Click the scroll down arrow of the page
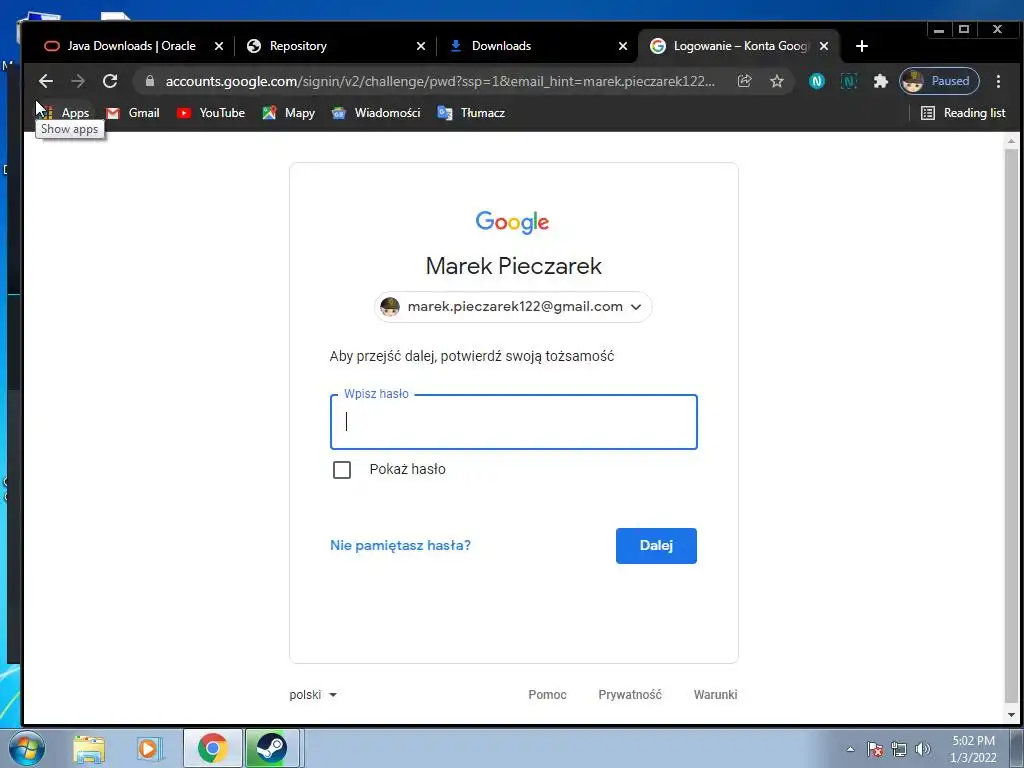Screen dimensions: 1024x768 pyautogui.click(x=1011, y=715)
